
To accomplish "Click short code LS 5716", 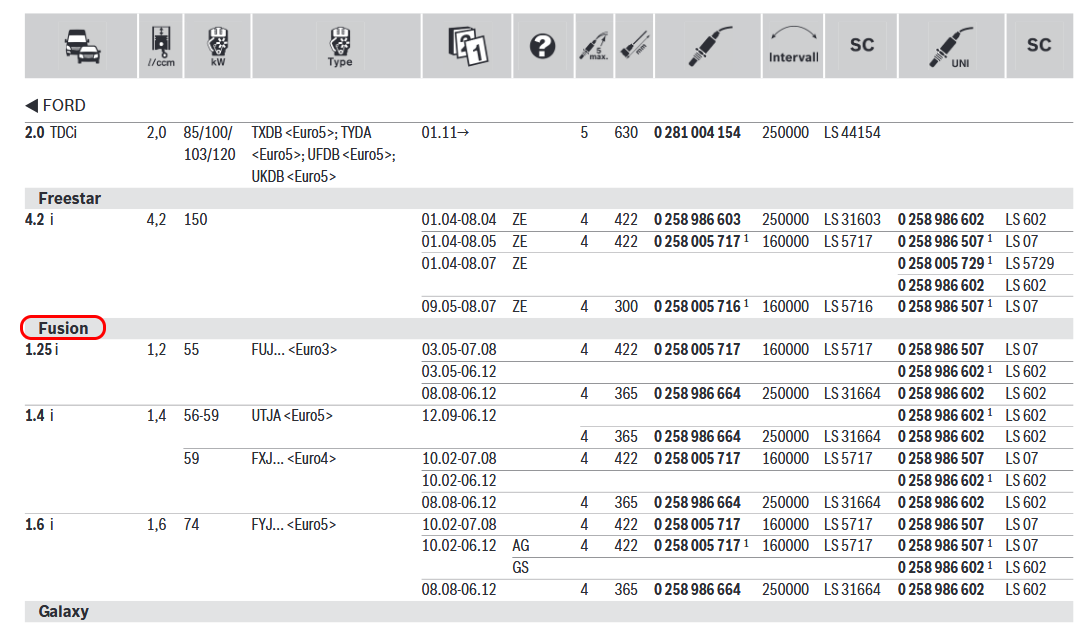I will (847, 306).
